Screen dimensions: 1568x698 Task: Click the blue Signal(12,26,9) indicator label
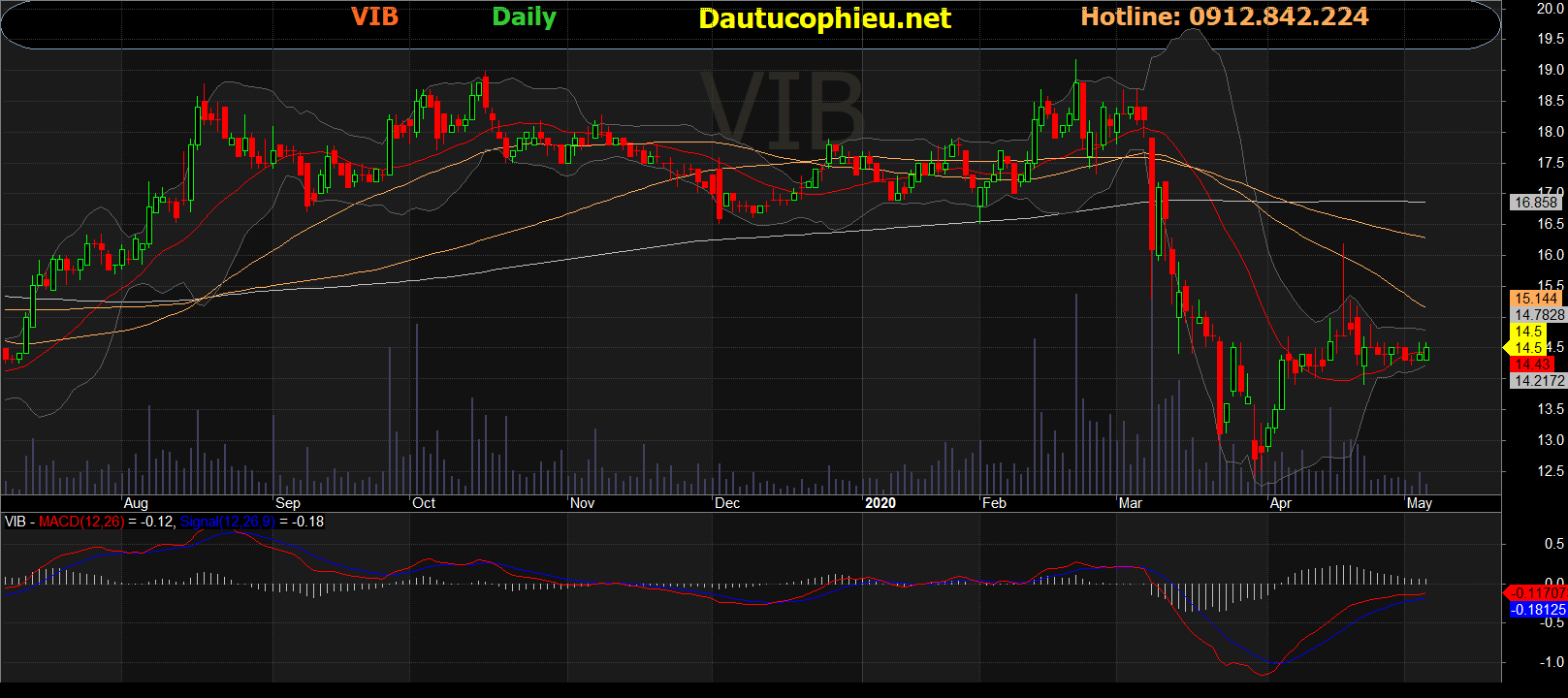(x=228, y=522)
